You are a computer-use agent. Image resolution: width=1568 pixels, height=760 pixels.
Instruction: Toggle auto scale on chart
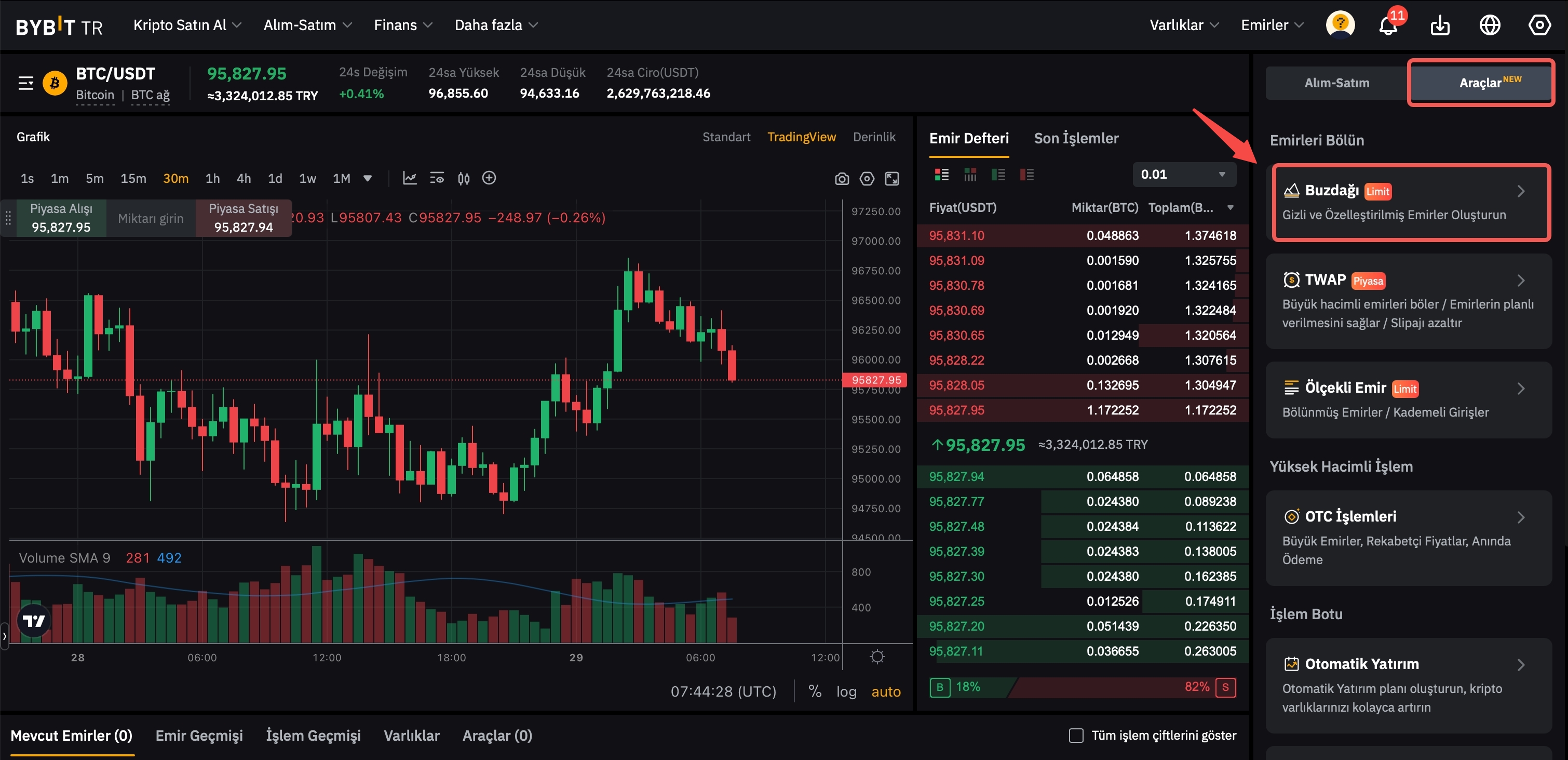tap(886, 691)
